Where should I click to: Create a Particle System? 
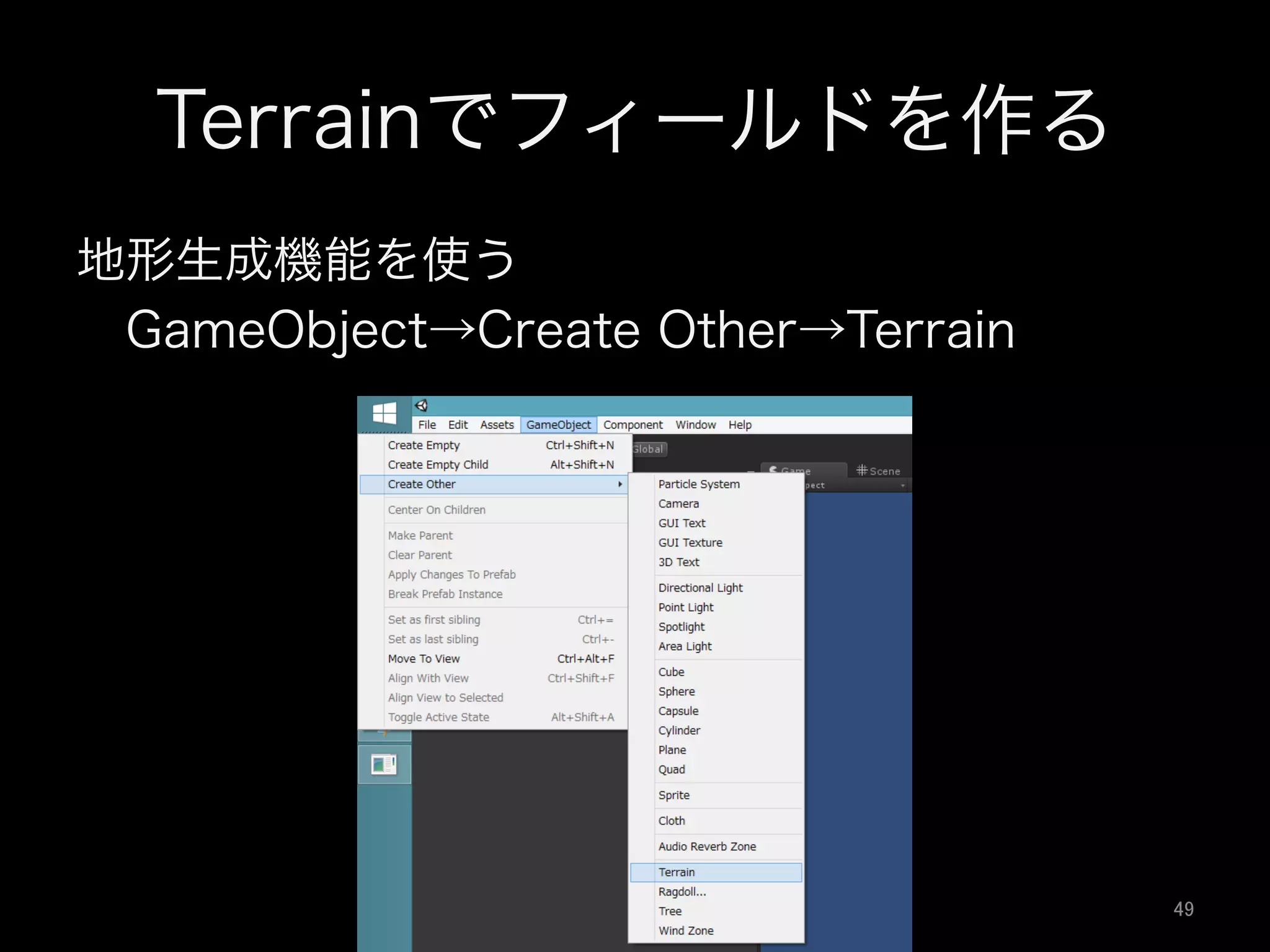716,484
